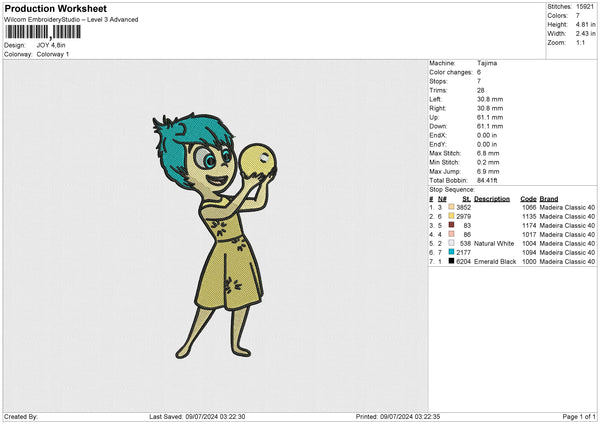Click stitch count '6204' in stop row 7
The width and height of the screenshot is (600, 424).
click(x=463, y=261)
